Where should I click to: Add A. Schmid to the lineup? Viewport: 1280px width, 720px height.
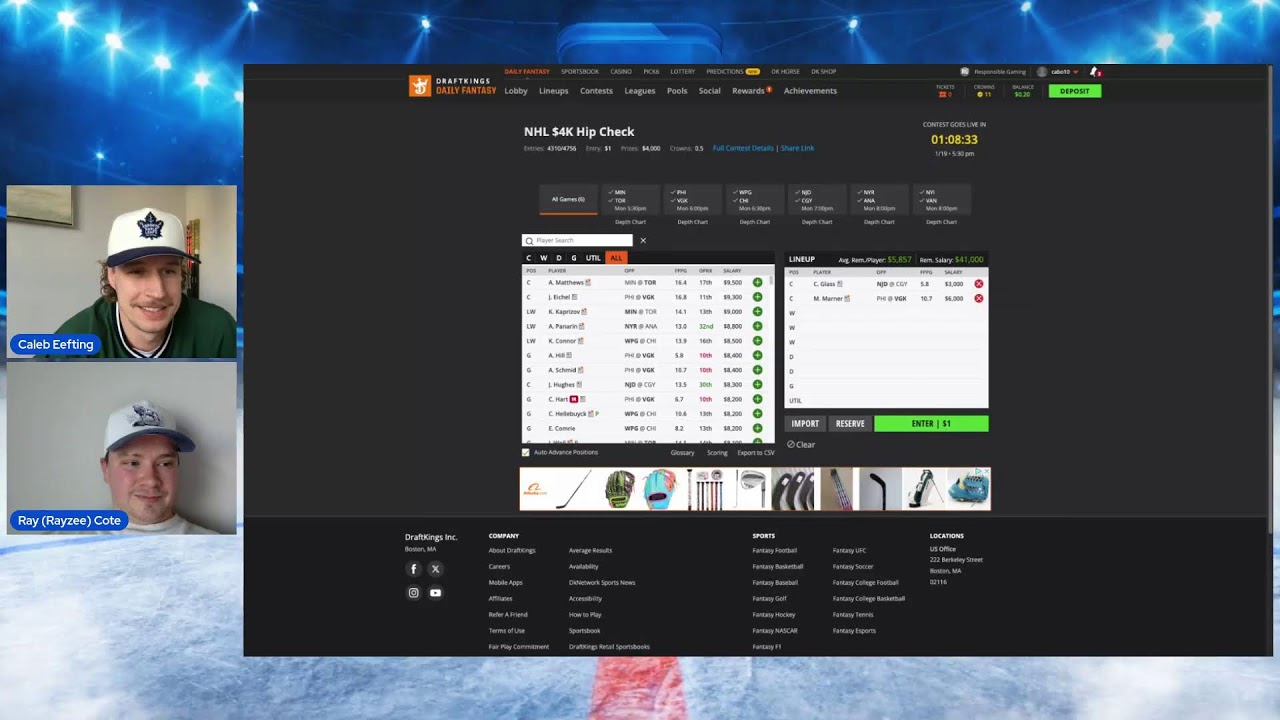757,370
